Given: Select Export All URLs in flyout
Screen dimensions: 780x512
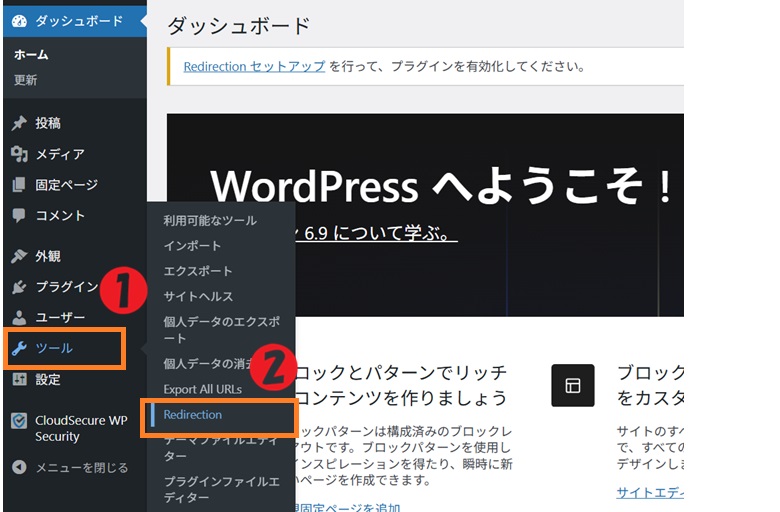Looking at the screenshot, I should 202,390.
